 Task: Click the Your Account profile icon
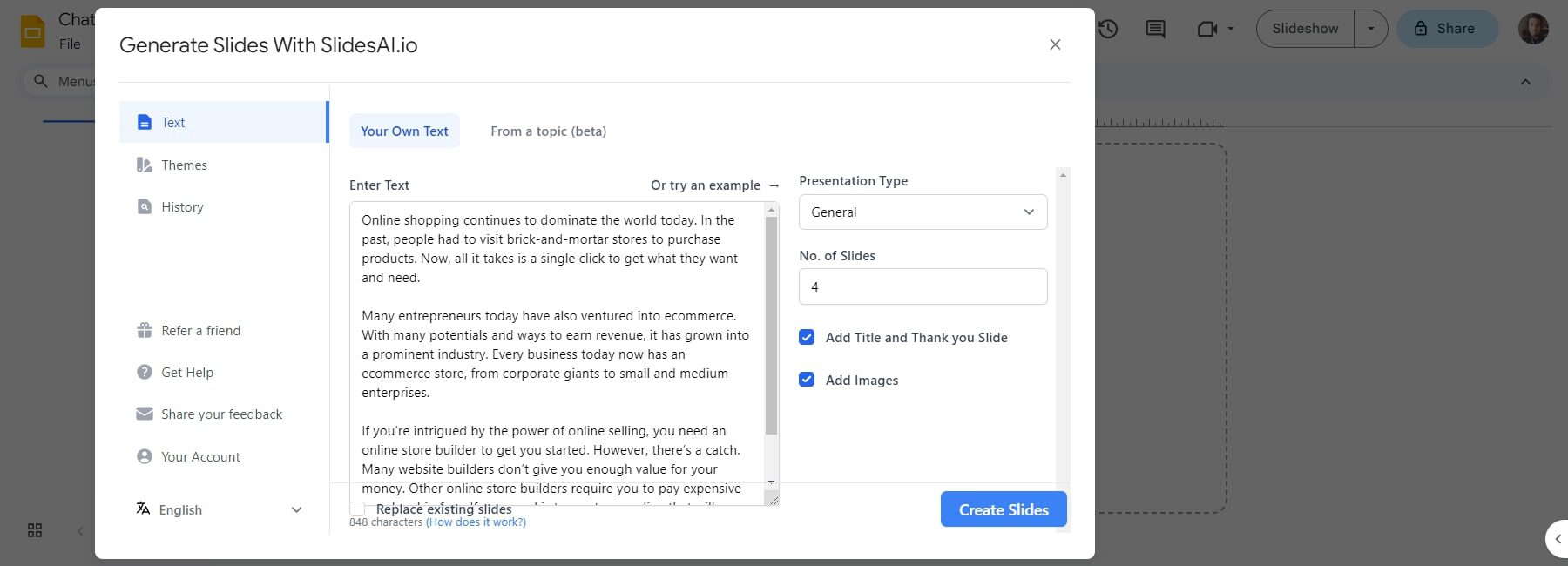tap(145, 456)
